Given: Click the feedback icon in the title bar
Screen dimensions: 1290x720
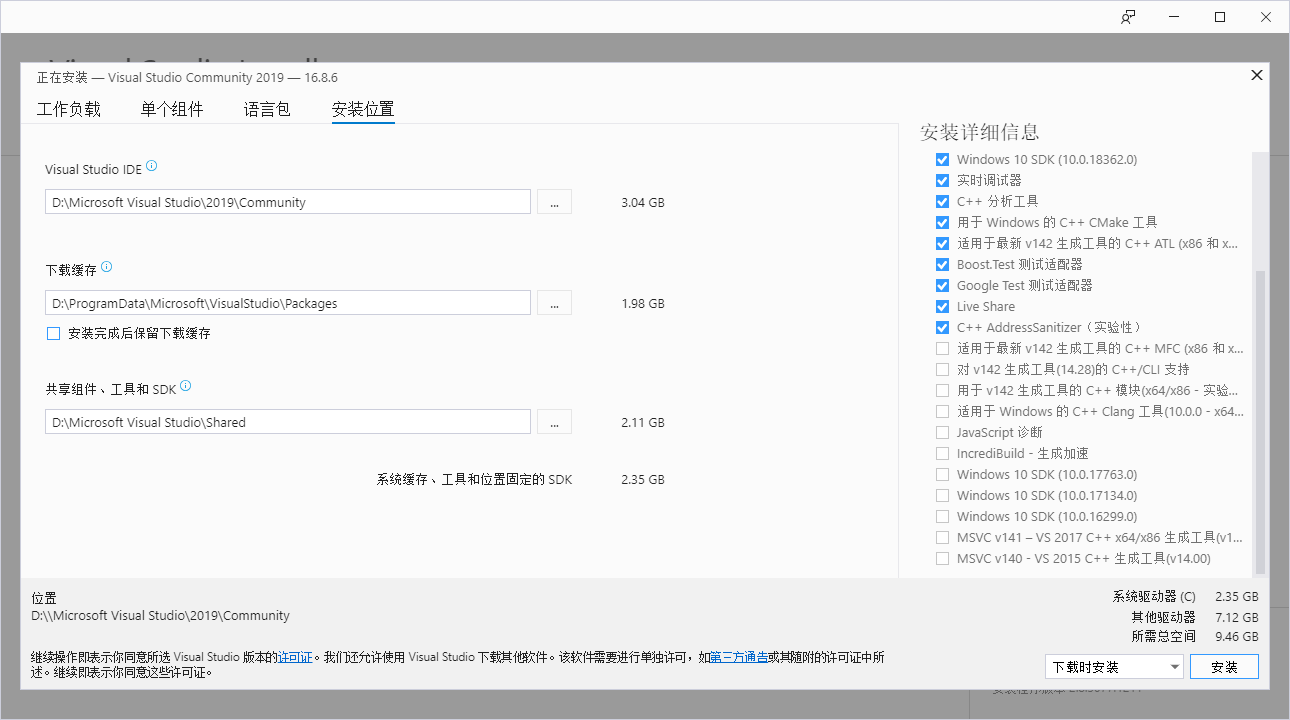Looking at the screenshot, I should pyautogui.click(x=1128, y=17).
